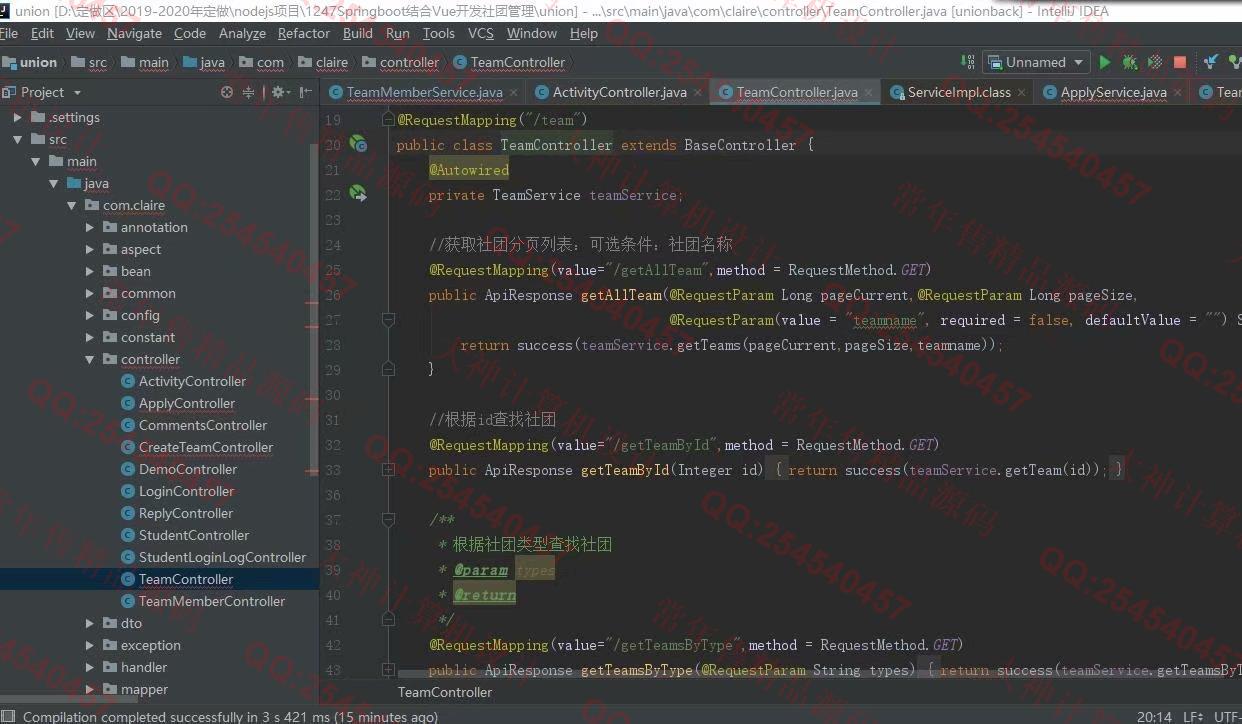Click the LF line separator in status bar

[x=1193, y=716]
